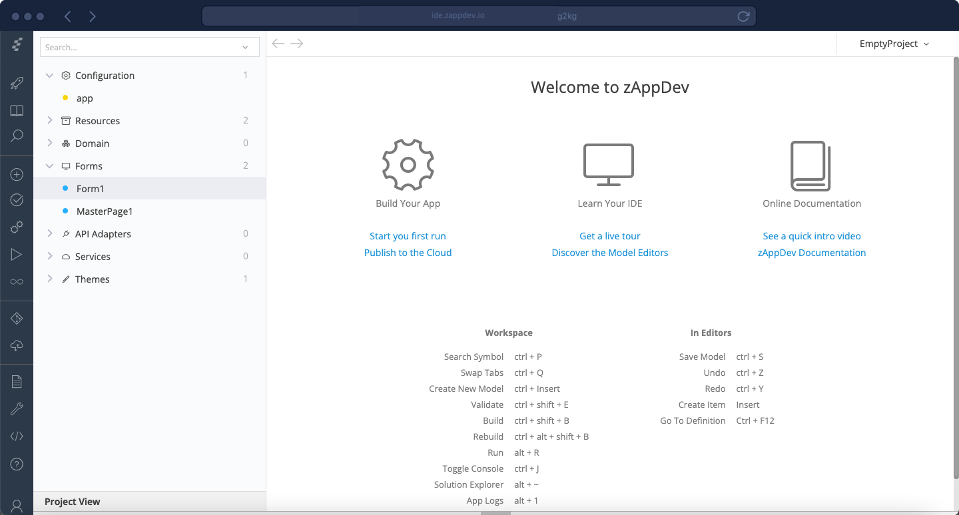
Task: Expand the Themes tree node
Action: pos(50,279)
